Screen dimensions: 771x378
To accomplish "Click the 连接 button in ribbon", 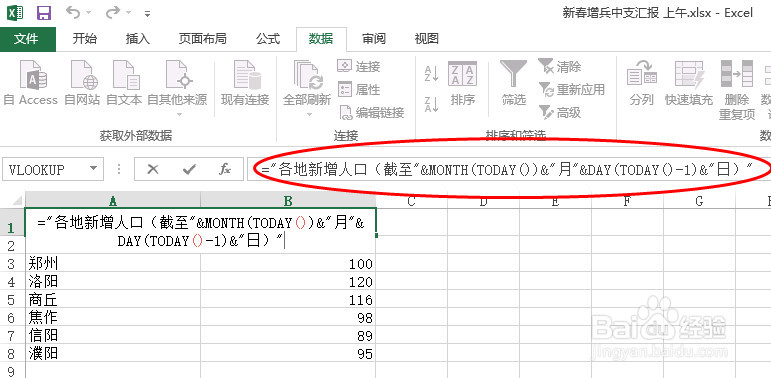I will pos(358,66).
